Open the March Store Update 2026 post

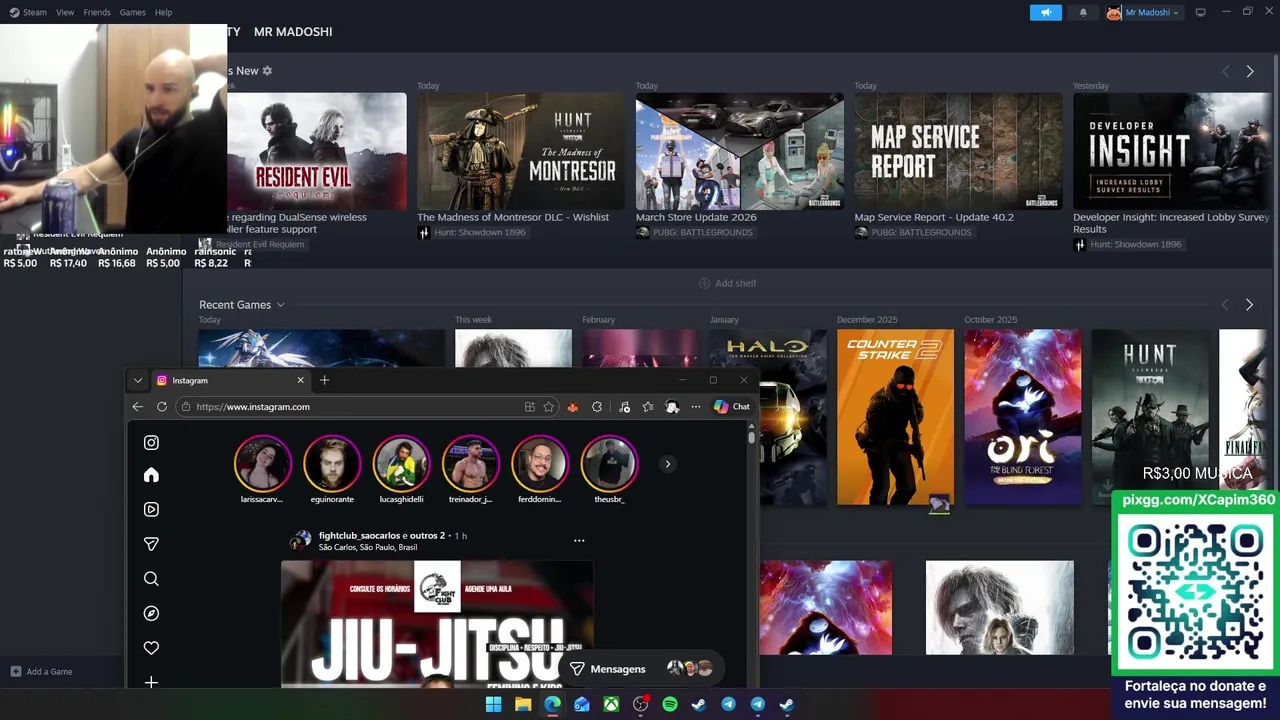[740, 151]
